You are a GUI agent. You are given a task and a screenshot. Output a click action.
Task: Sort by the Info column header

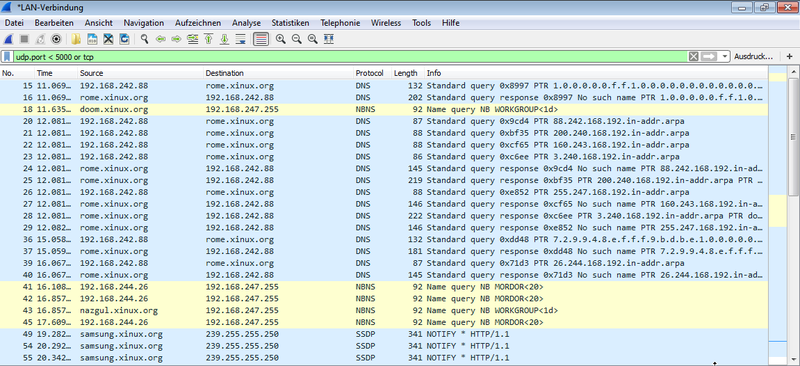click(595, 74)
